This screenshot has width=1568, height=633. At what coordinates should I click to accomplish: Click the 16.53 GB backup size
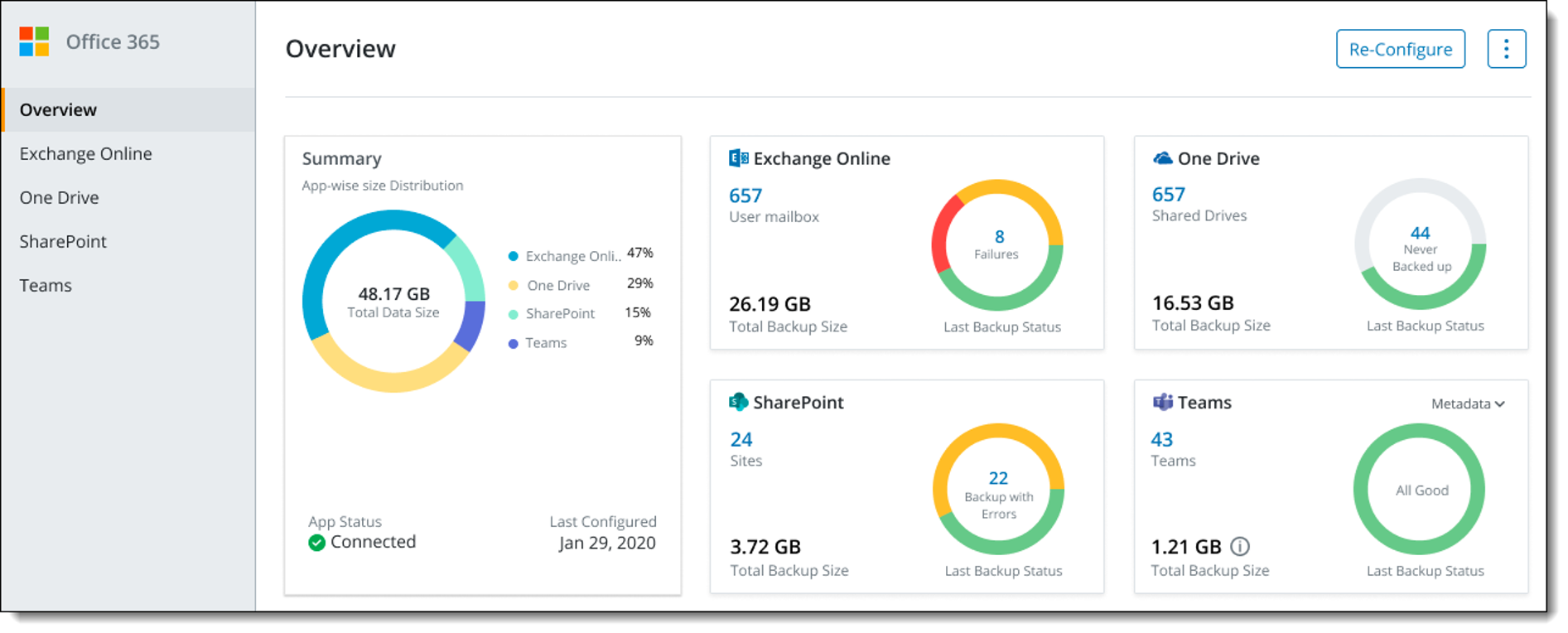coord(1193,302)
